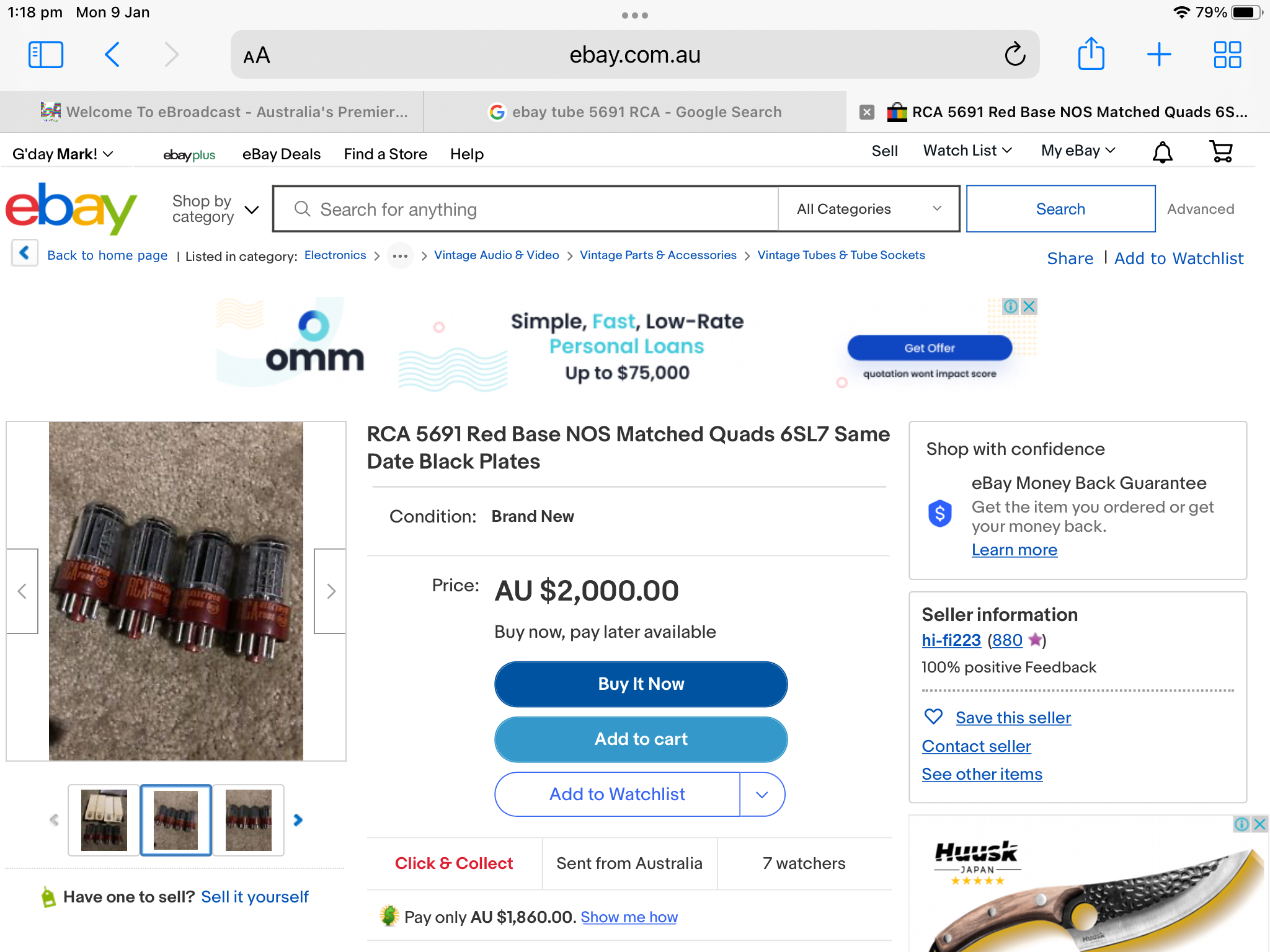Image resolution: width=1270 pixels, height=952 pixels.
Task: Tap the Safari address bar
Action: 635,55
